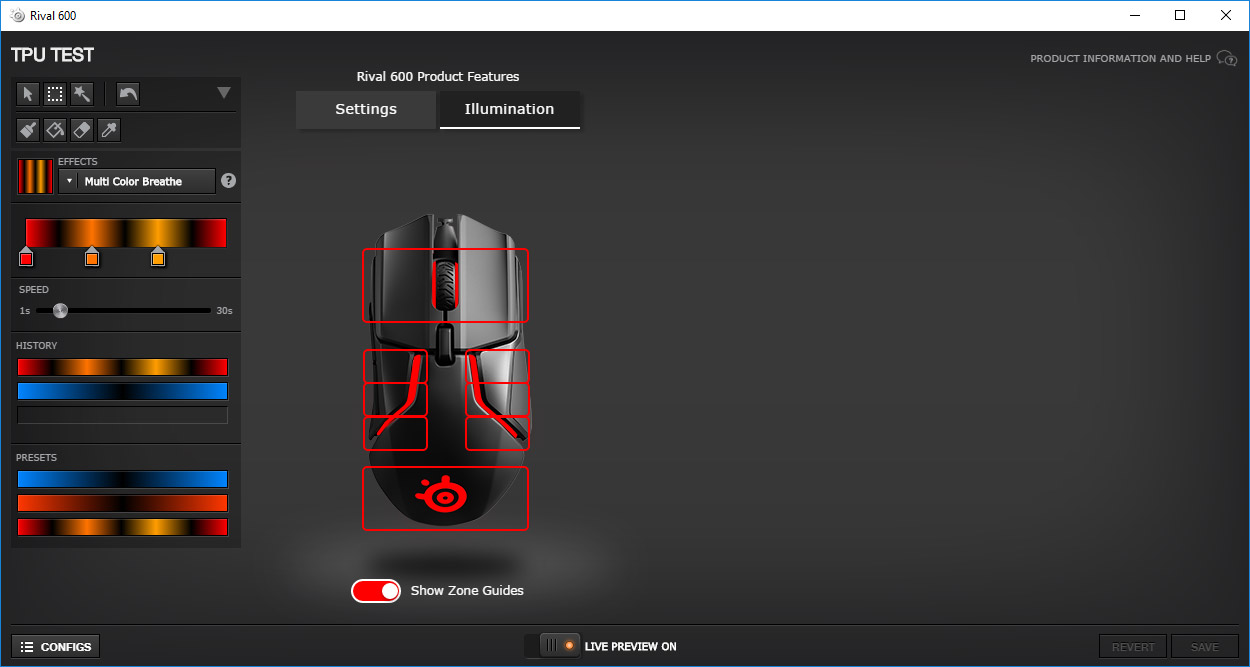
Task: Select the empty dark History entry
Action: click(123, 415)
